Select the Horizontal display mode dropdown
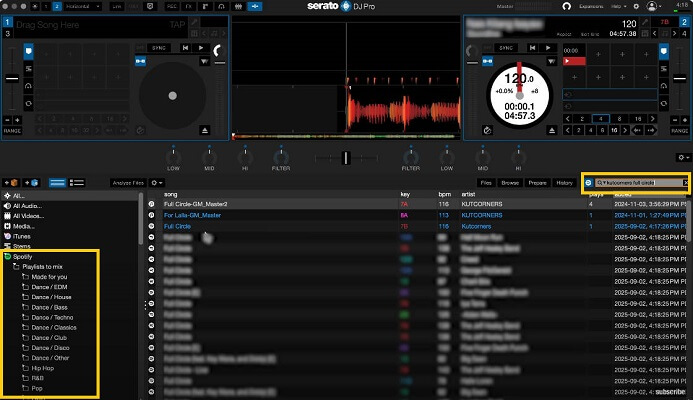This screenshot has width=693, height=400. coord(82,6)
